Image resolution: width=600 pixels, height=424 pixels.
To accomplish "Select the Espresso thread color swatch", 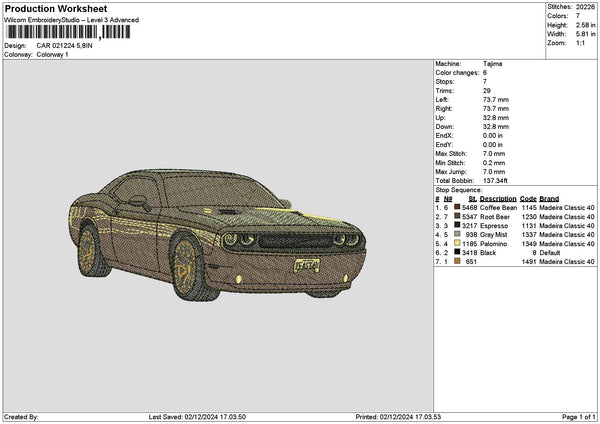I will click(x=458, y=225).
